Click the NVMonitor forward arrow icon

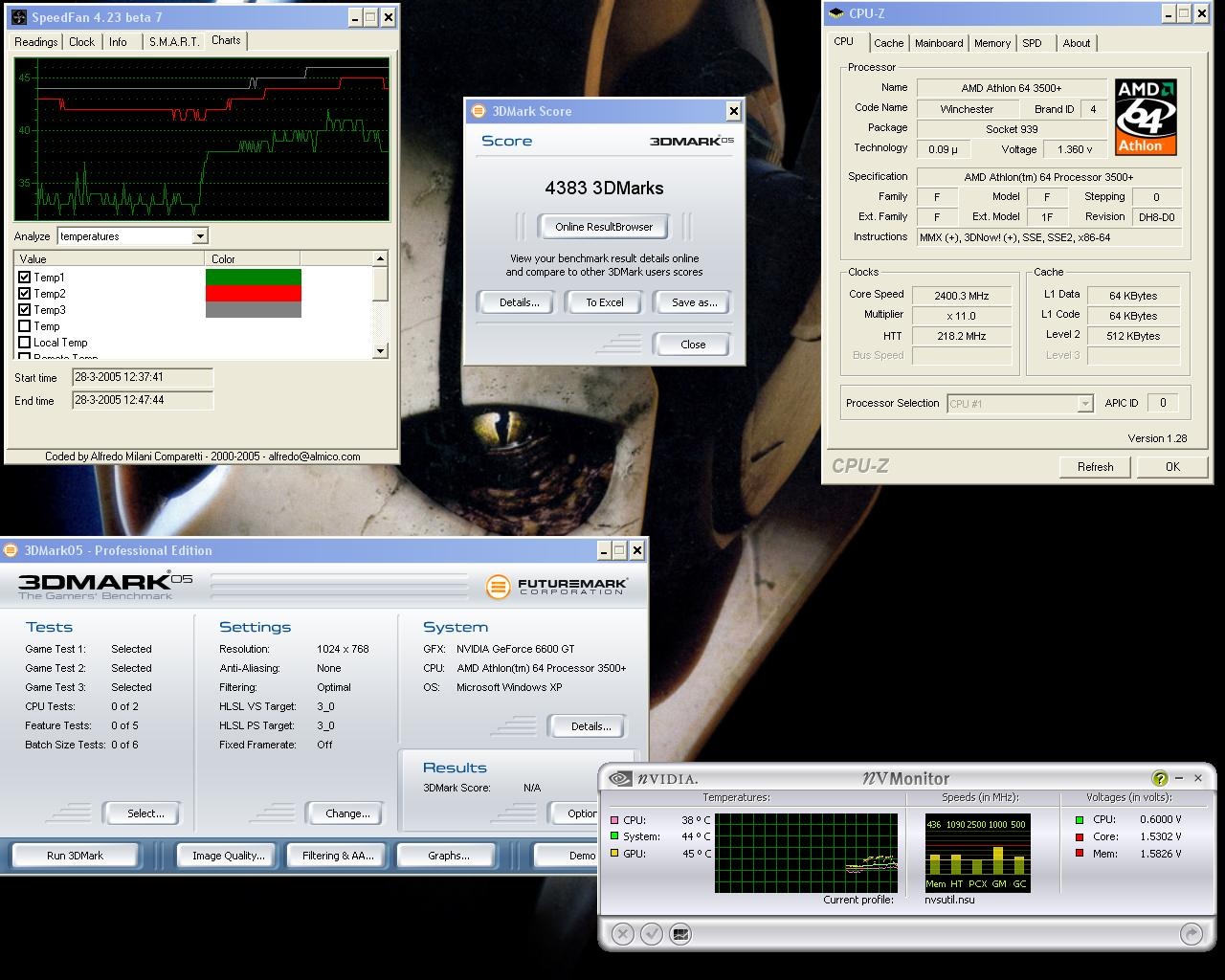[1192, 934]
